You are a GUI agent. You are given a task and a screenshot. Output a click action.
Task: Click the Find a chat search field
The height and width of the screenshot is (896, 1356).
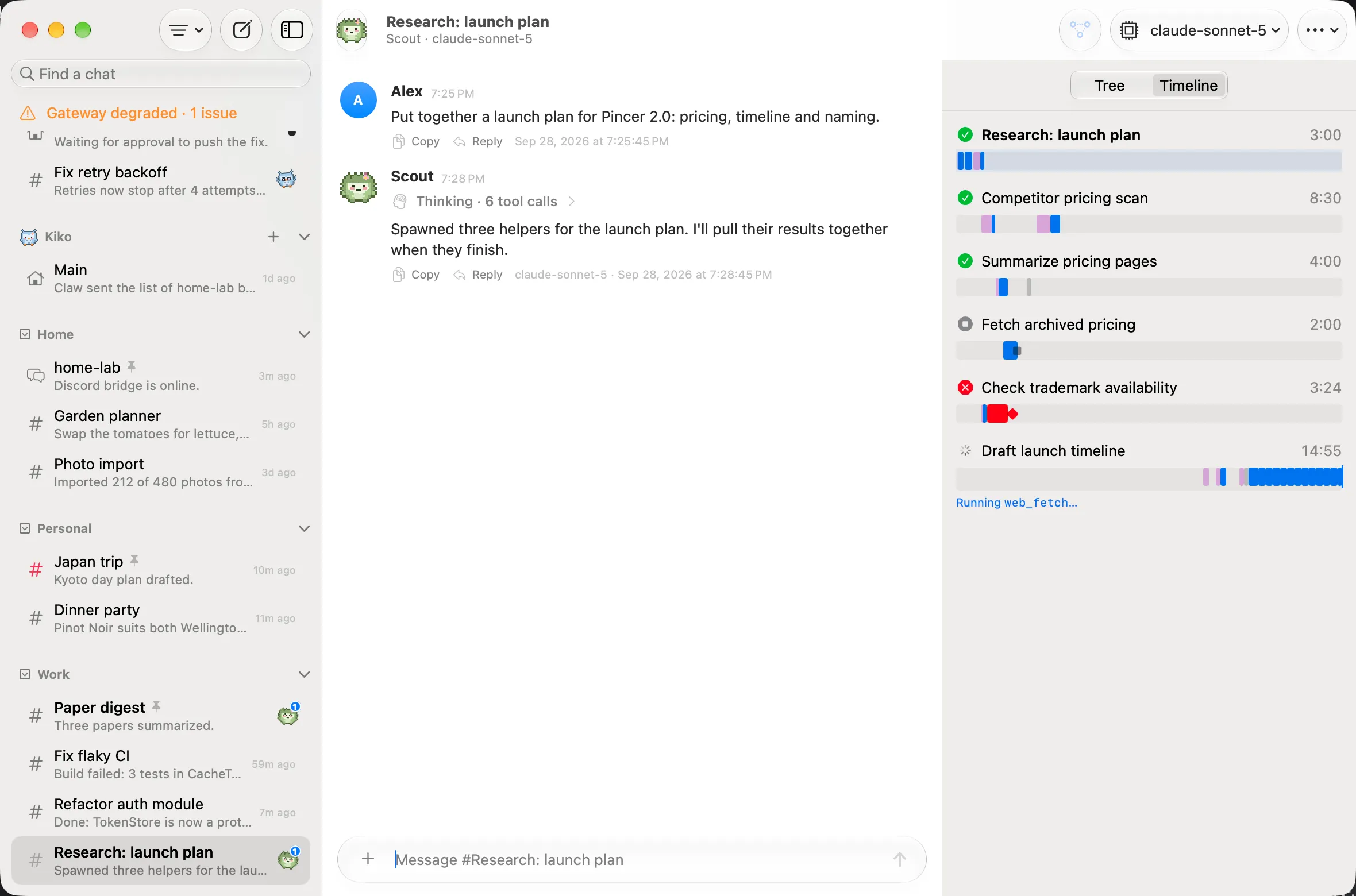(x=161, y=74)
